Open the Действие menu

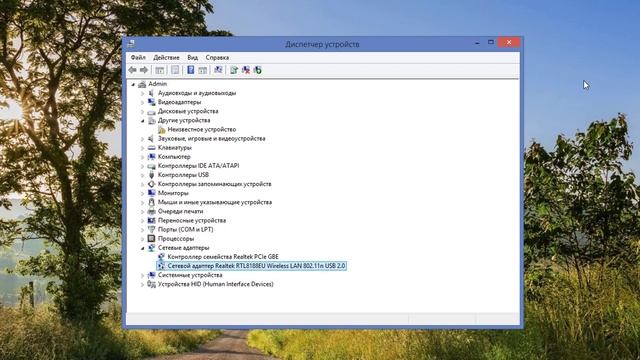[166, 58]
